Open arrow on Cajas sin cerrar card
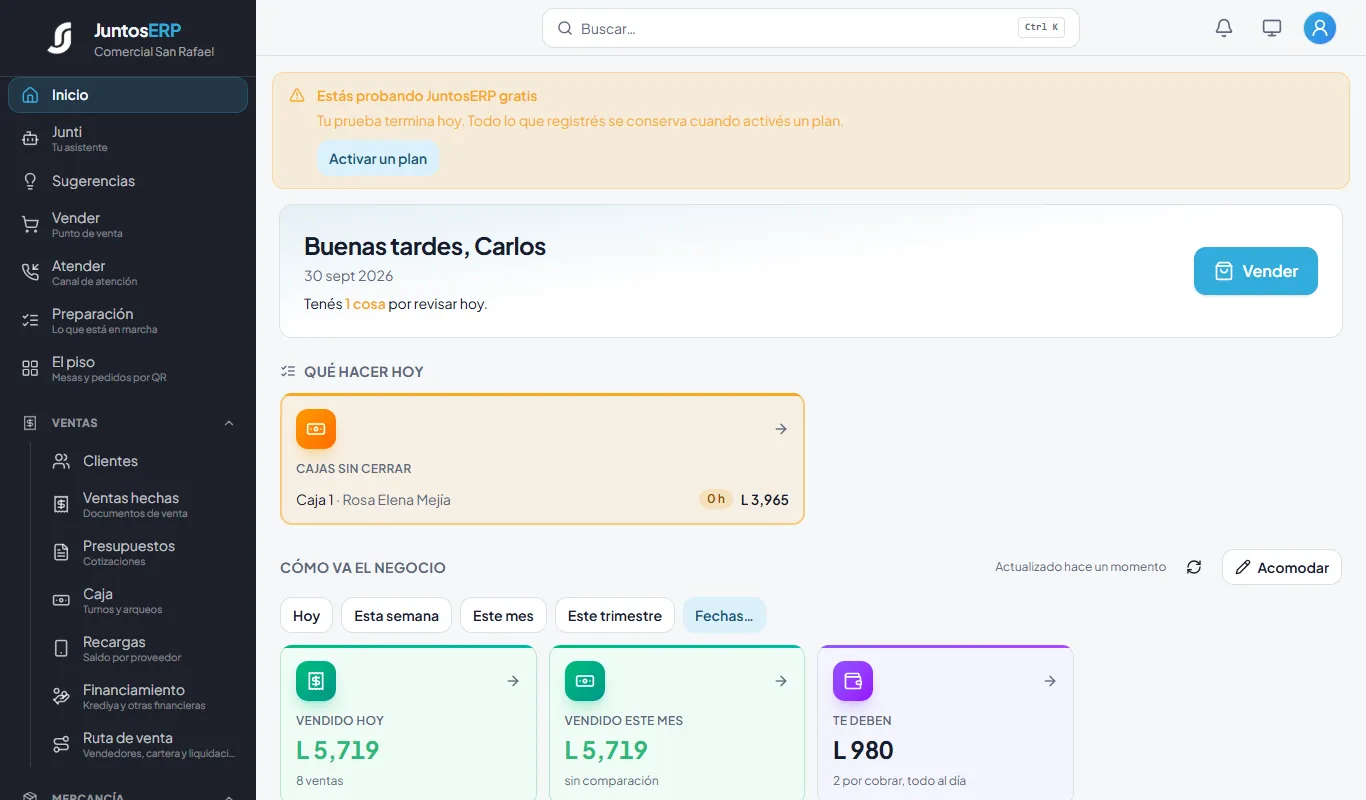Image resolution: width=1366 pixels, height=800 pixels. point(781,429)
